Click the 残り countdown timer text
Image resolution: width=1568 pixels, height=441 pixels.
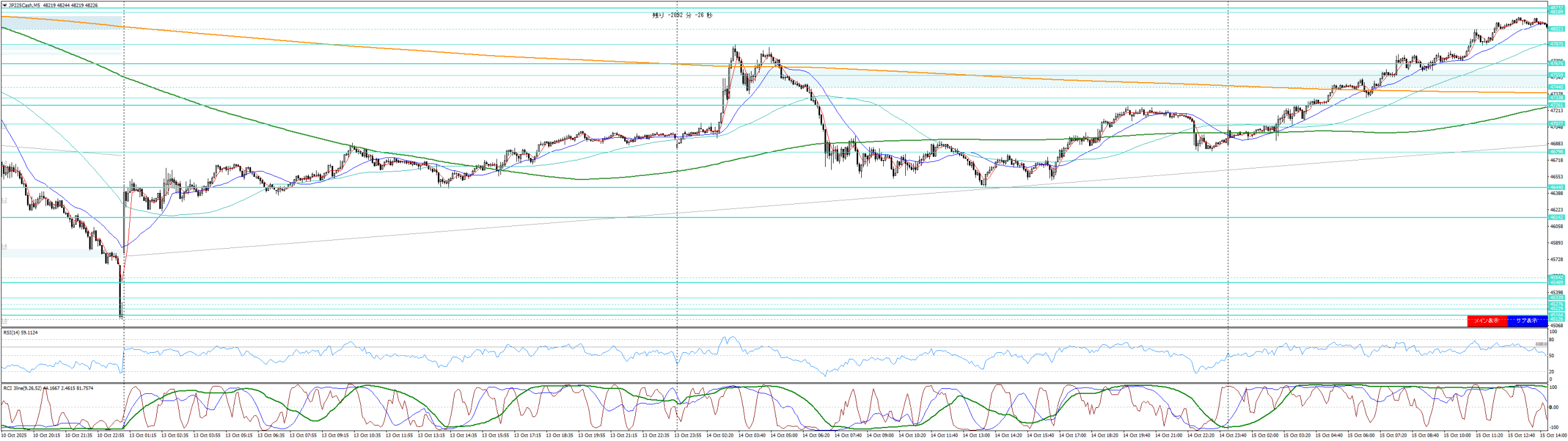682,15
